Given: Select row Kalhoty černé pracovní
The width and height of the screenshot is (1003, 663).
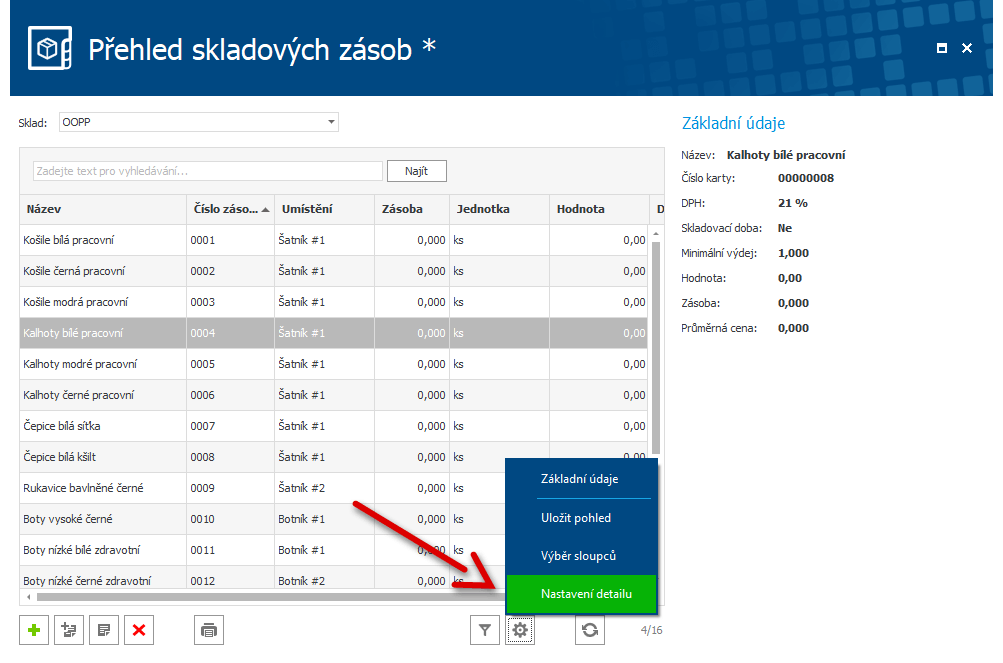Looking at the screenshot, I should [334, 395].
